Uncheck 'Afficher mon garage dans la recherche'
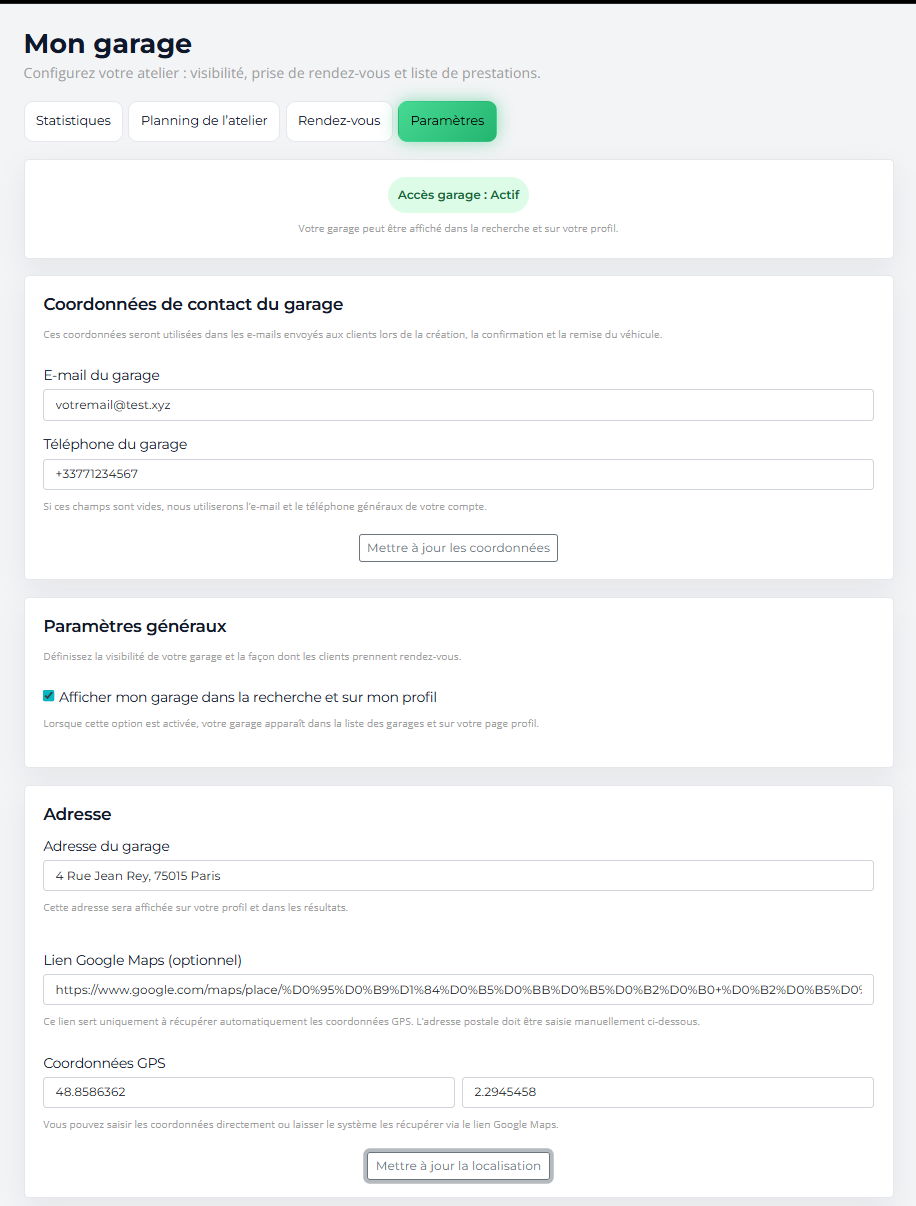The image size is (916, 1206). pyautogui.click(x=48, y=696)
